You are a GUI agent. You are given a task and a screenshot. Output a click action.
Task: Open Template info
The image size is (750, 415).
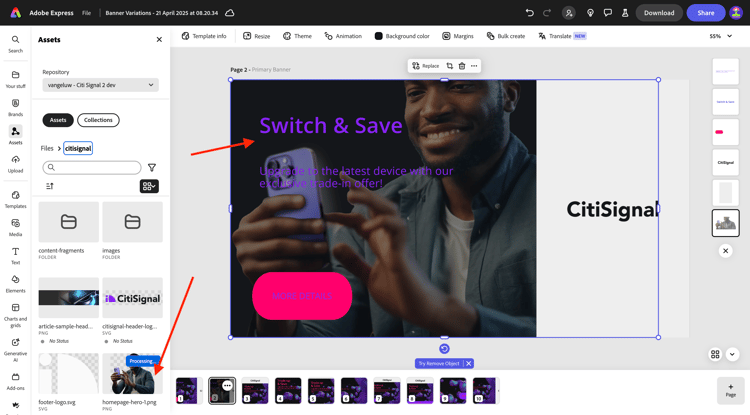click(204, 36)
